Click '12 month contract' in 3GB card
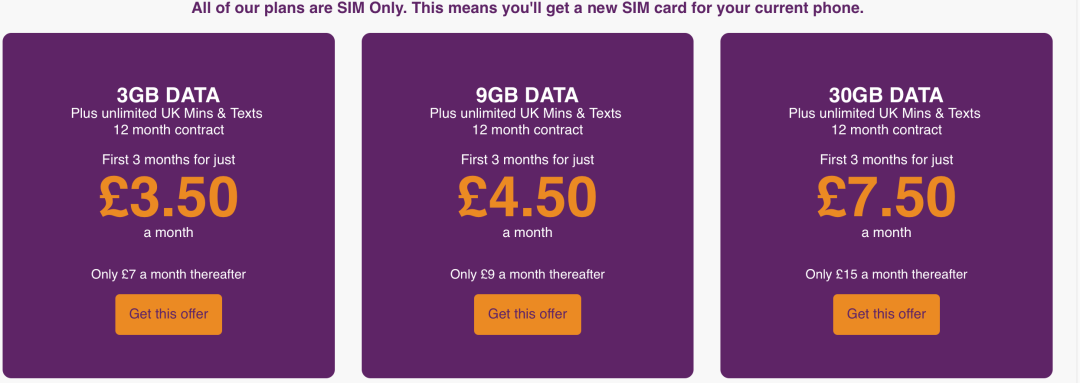This screenshot has height=383, width=1080. pos(168,130)
